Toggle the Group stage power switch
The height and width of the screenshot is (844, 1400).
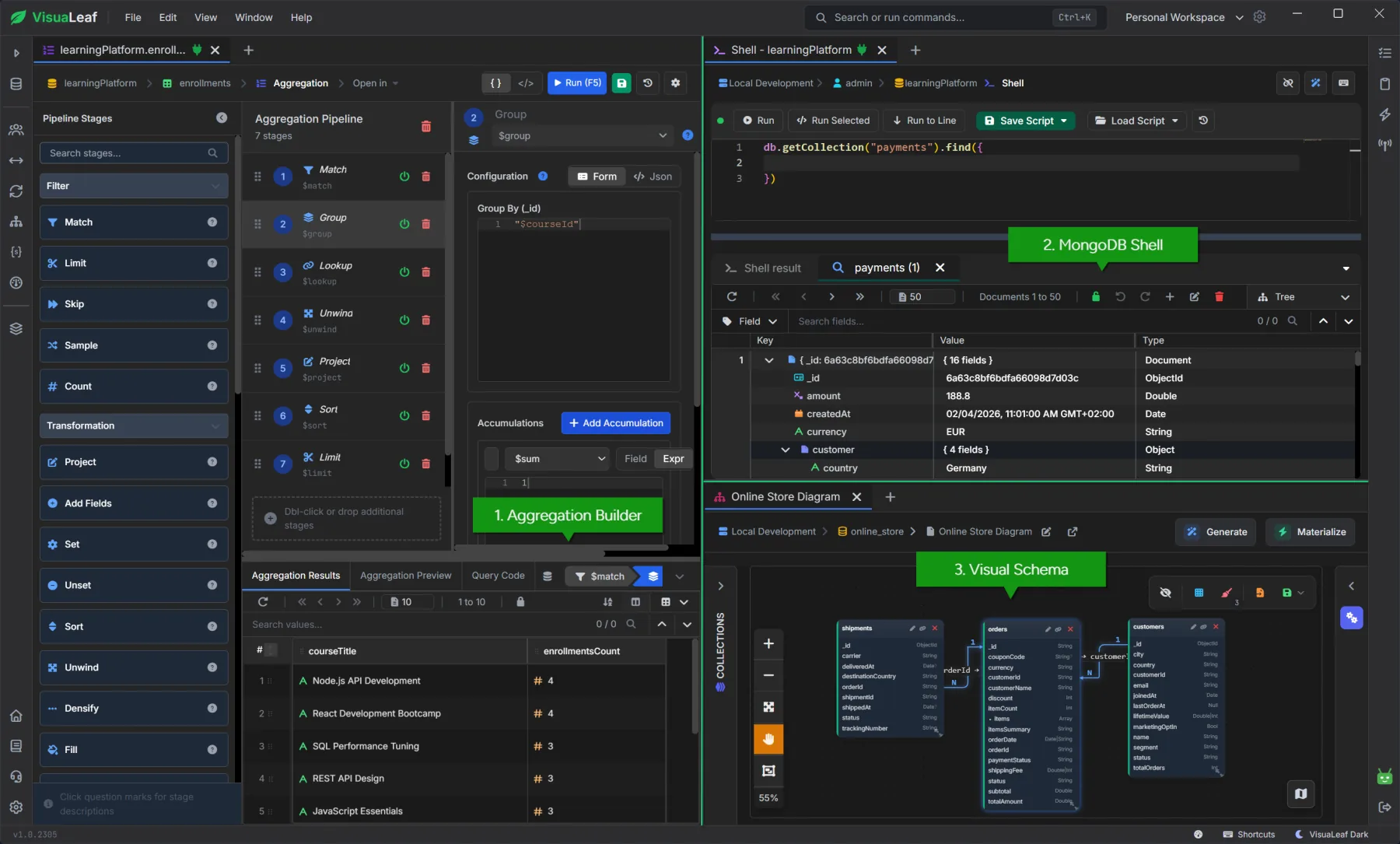[404, 224]
